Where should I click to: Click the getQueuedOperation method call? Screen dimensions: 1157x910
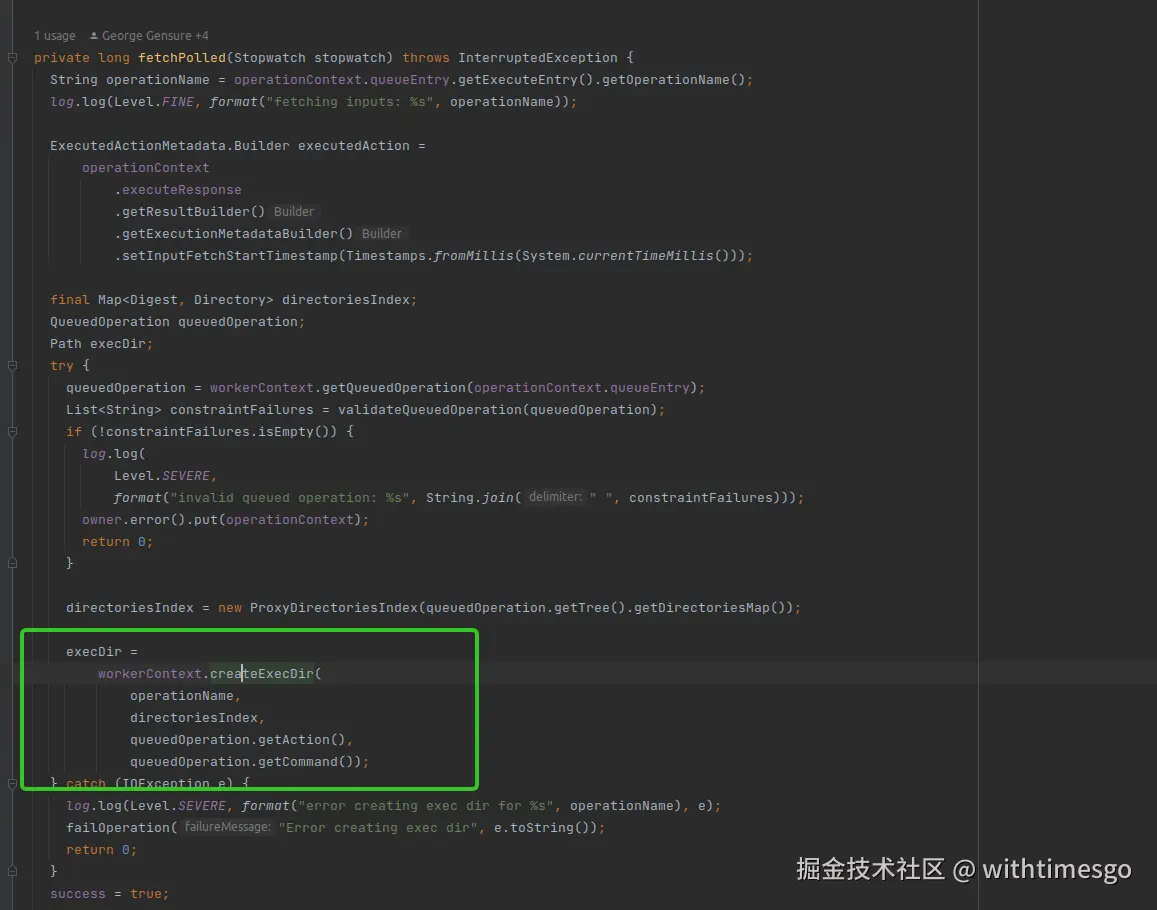(393, 388)
